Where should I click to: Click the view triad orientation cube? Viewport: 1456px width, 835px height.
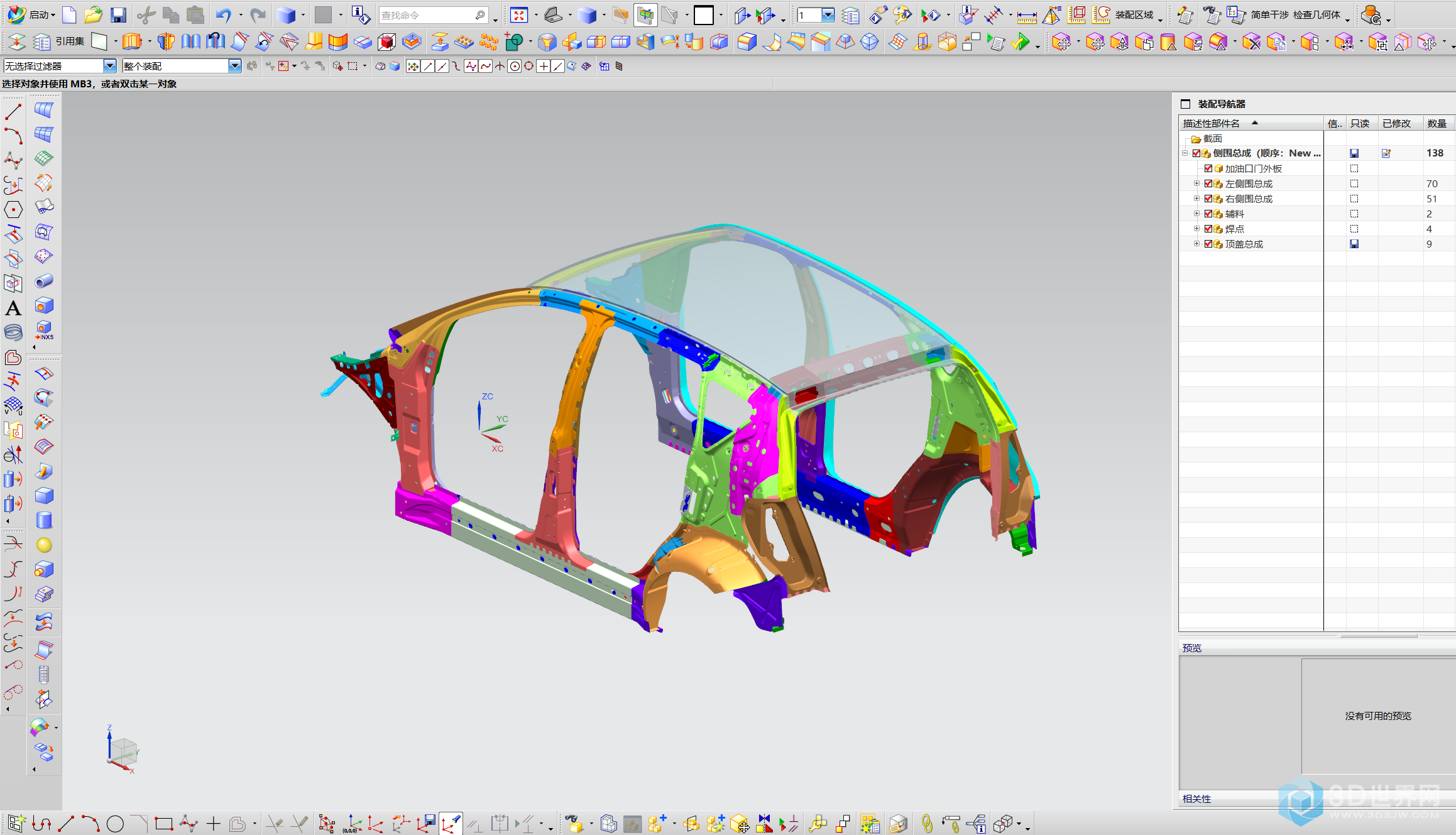pyautogui.click(x=123, y=751)
